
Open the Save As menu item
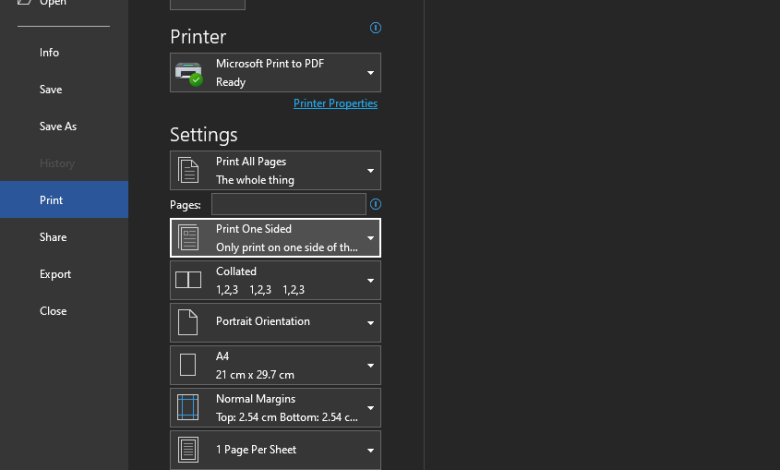tap(58, 126)
